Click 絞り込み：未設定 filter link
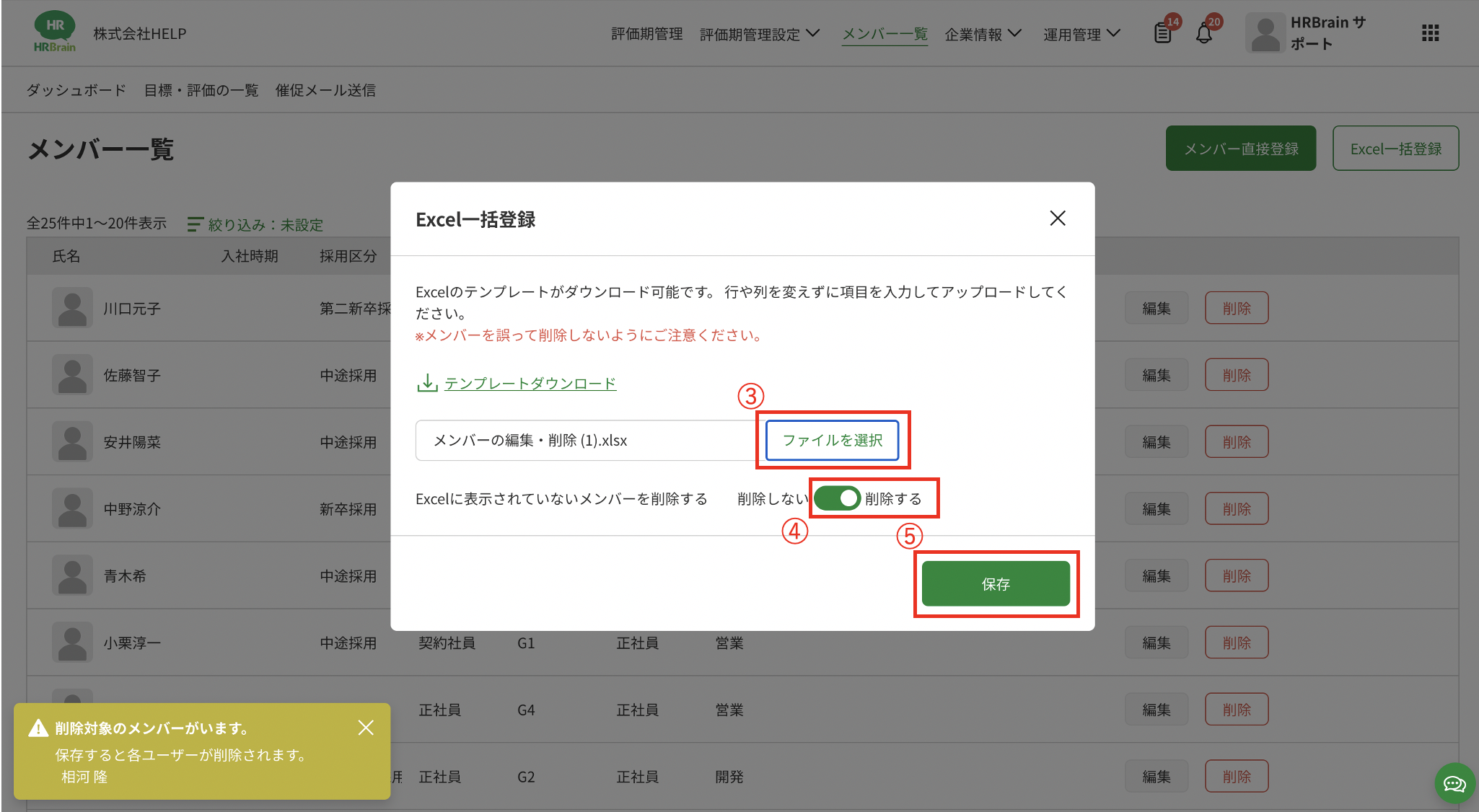The image size is (1479, 812). click(265, 224)
